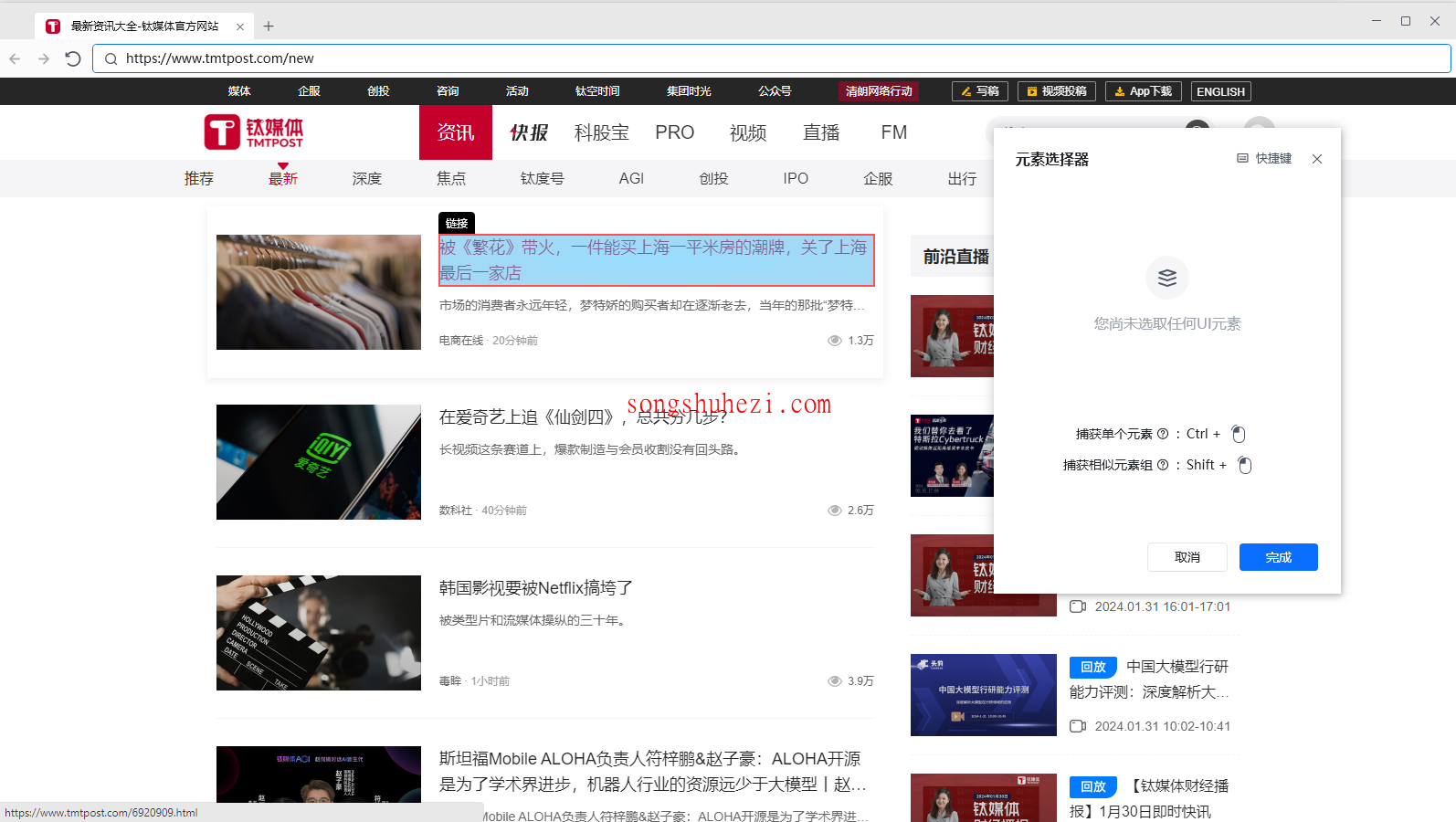Open 创投 in the top black bar
This screenshot has height=822, width=1456.
click(378, 91)
